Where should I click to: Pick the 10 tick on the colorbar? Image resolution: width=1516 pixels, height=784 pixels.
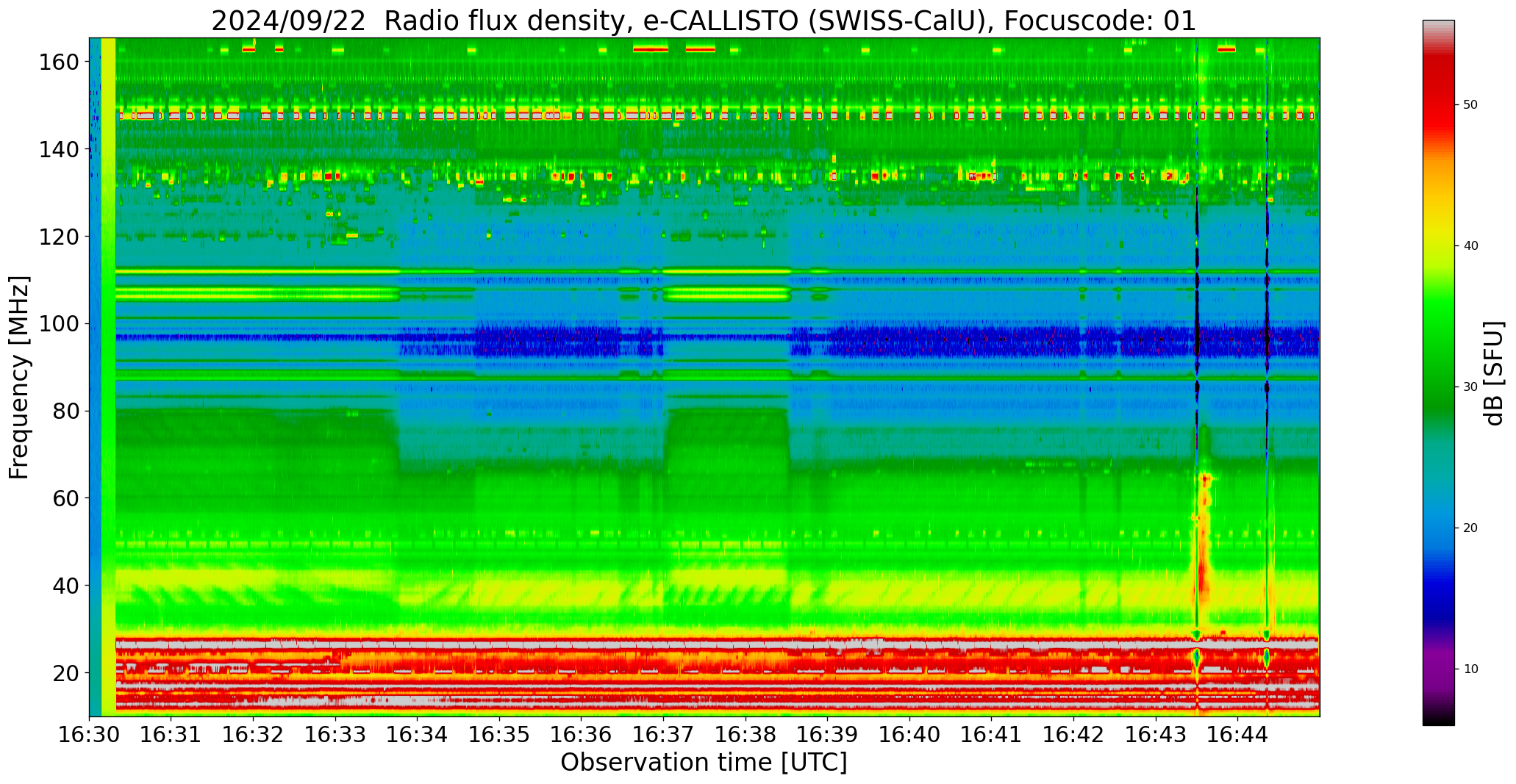click(x=1471, y=669)
